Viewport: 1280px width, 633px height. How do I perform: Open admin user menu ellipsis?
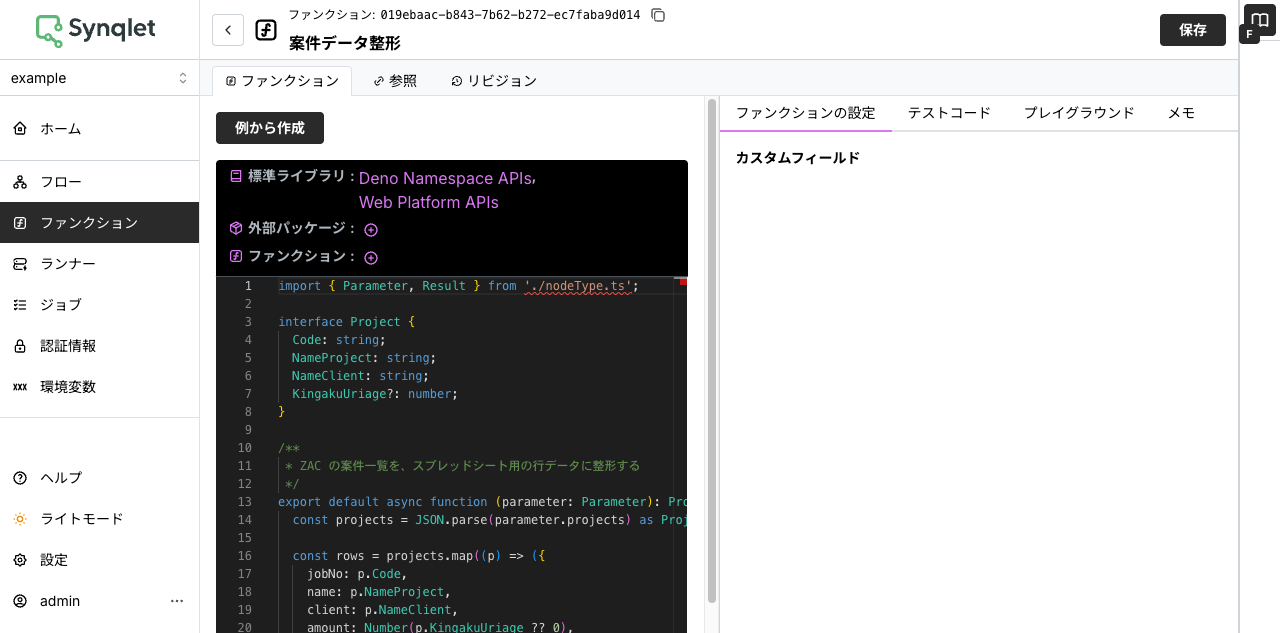(x=177, y=601)
